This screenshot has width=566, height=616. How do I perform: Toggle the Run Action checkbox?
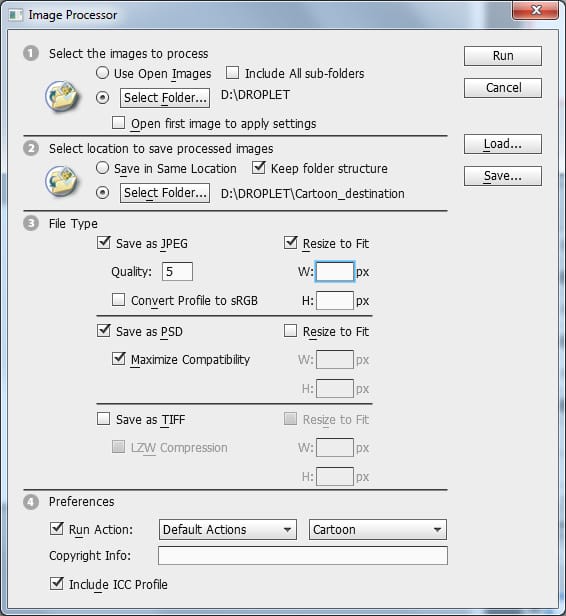click(57, 528)
